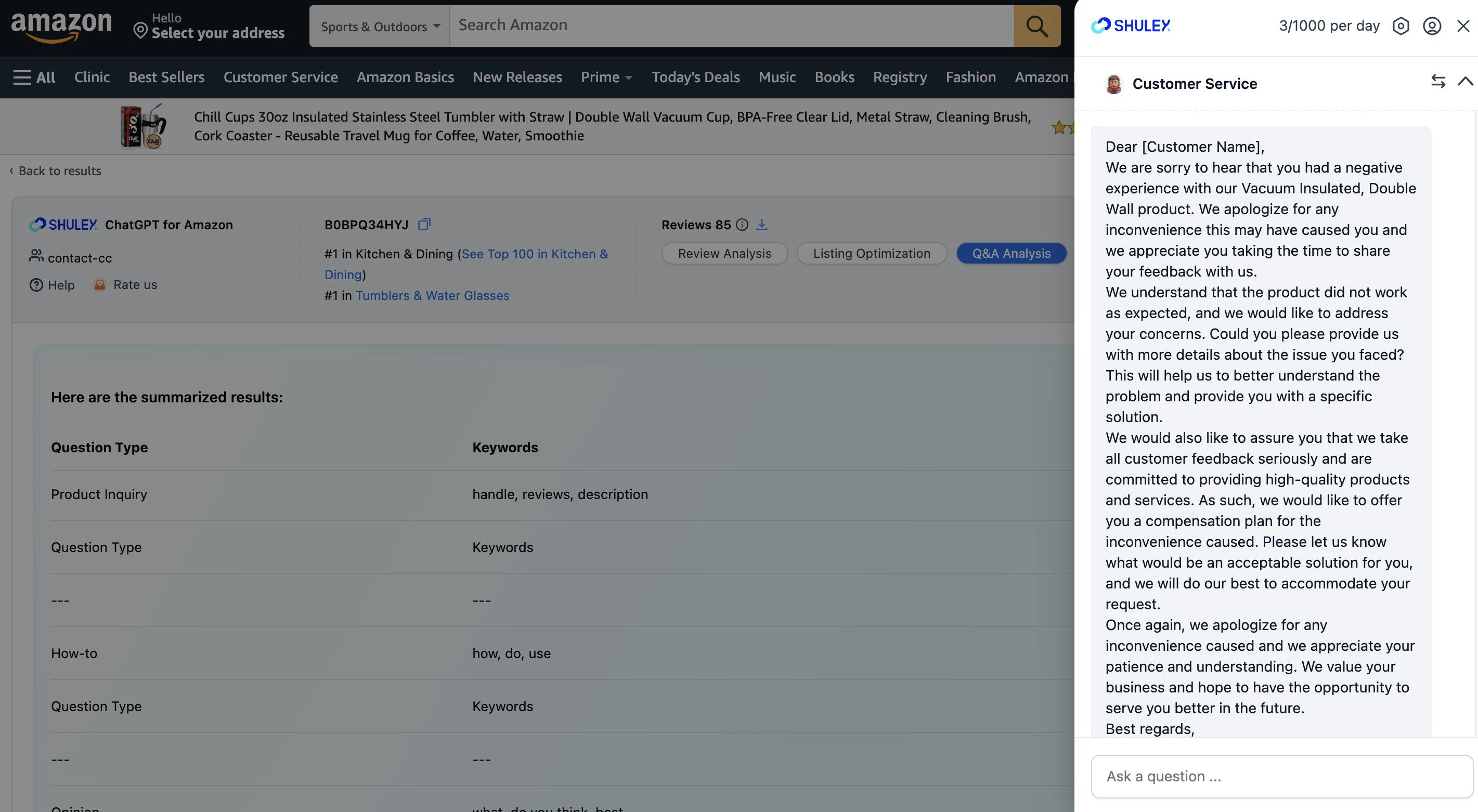
Task: Click the Shulex logo in the side panel
Action: [x=1130, y=26]
